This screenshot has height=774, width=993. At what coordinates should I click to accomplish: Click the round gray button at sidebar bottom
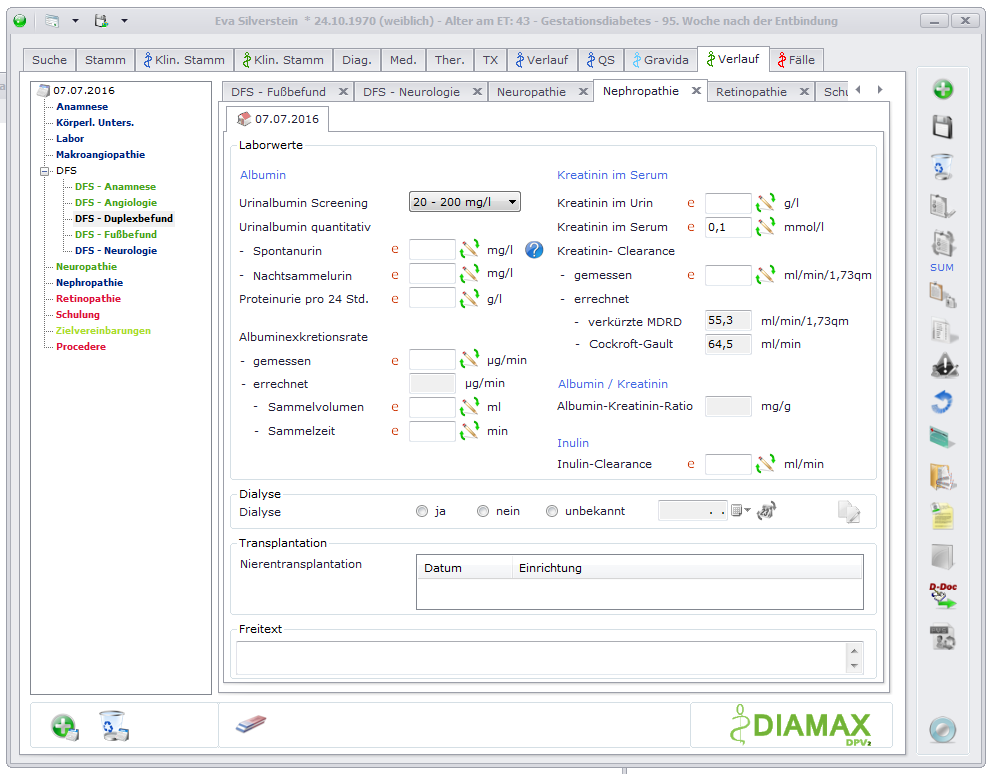943,730
